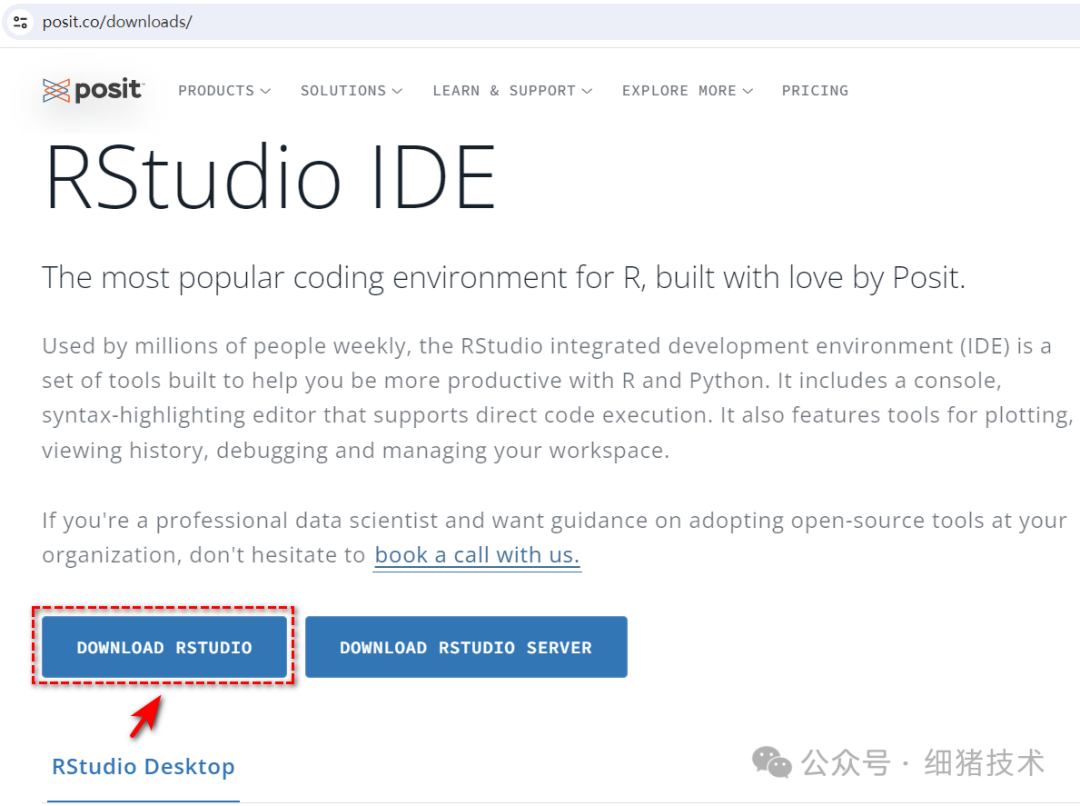The image size is (1080, 806).
Task: Switch to the RStudio Desktop tab
Action: click(x=142, y=766)
